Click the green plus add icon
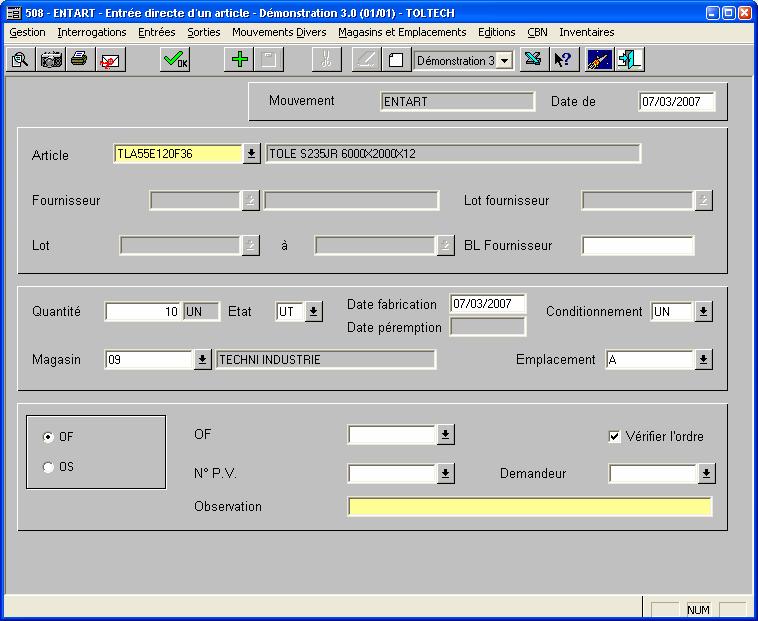 pos(239,60)
